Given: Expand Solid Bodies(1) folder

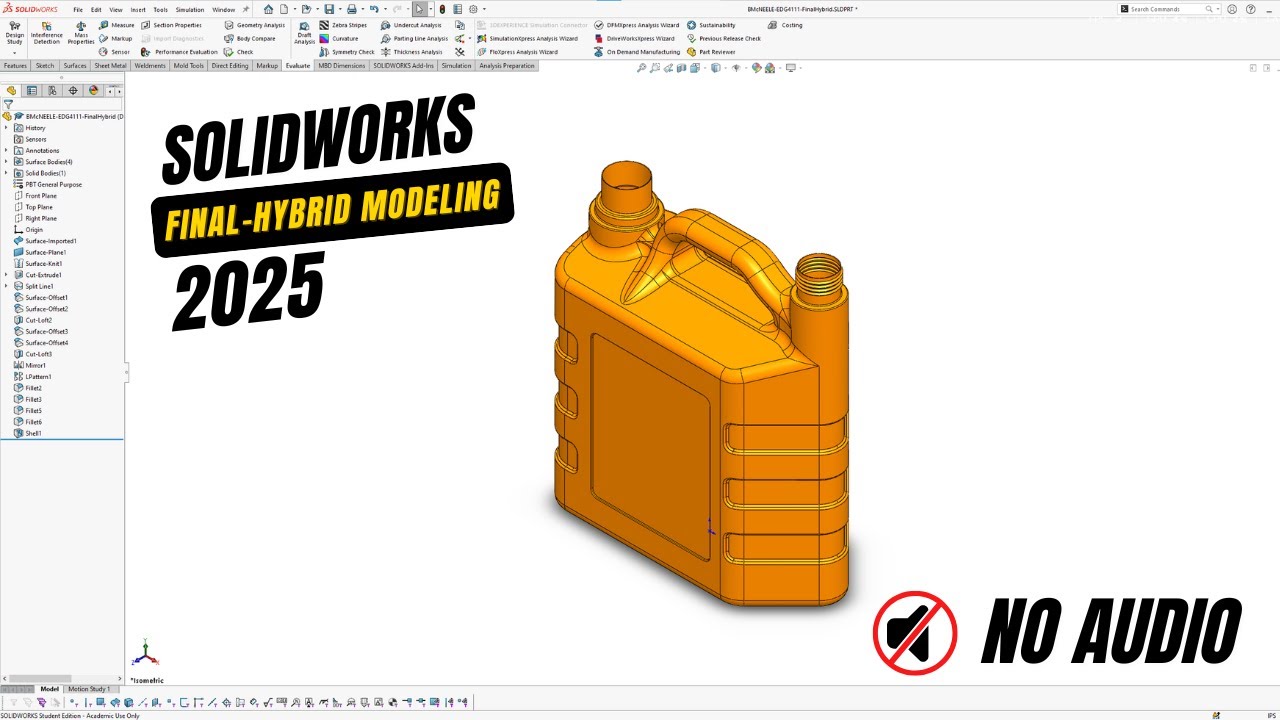Looking at the screenshot, I should [x=6, y=173].
